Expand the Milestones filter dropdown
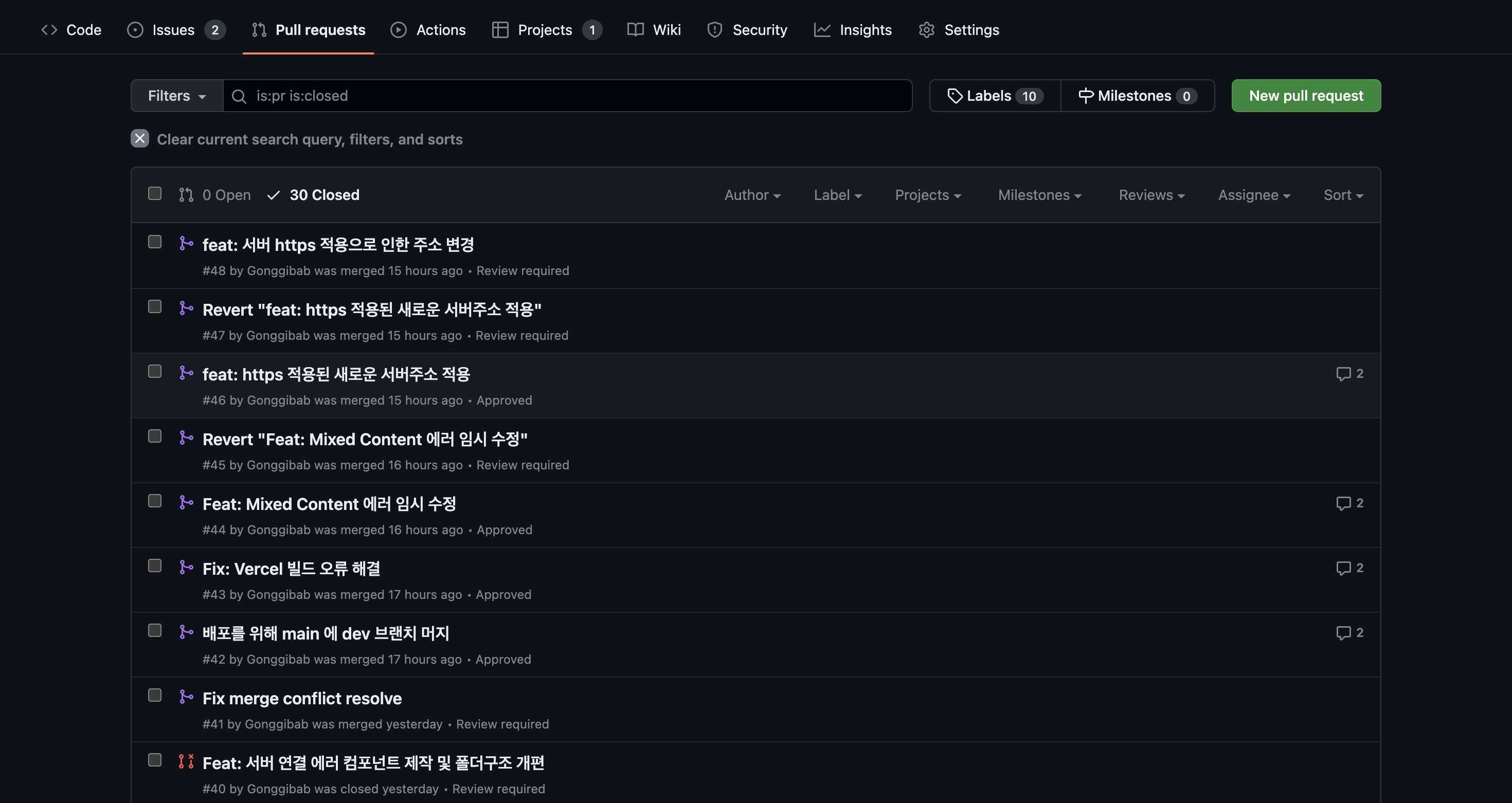1512x803 pixels. [1039, 195]
